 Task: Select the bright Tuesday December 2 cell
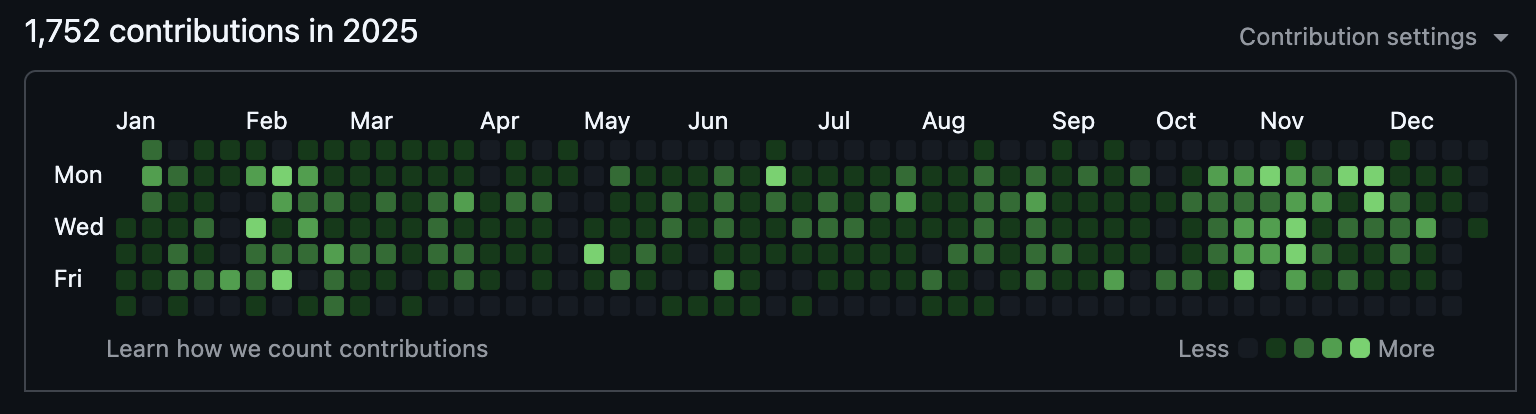[x=1374, y=202]
